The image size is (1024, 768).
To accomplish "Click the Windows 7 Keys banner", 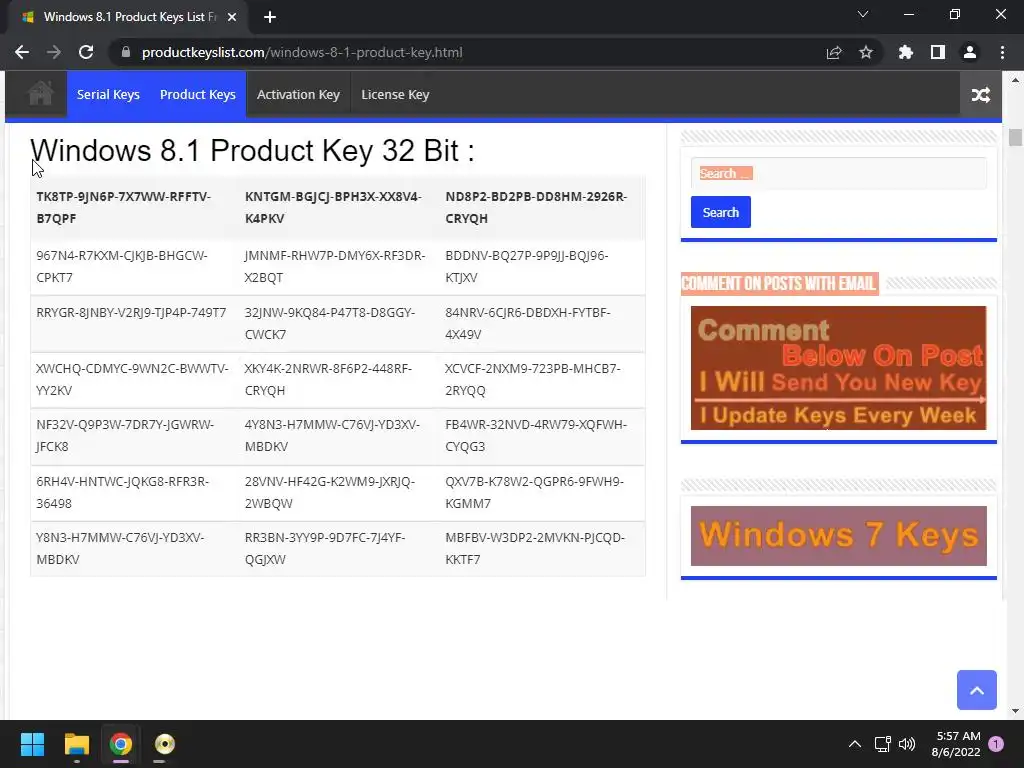I will (839, 536).
